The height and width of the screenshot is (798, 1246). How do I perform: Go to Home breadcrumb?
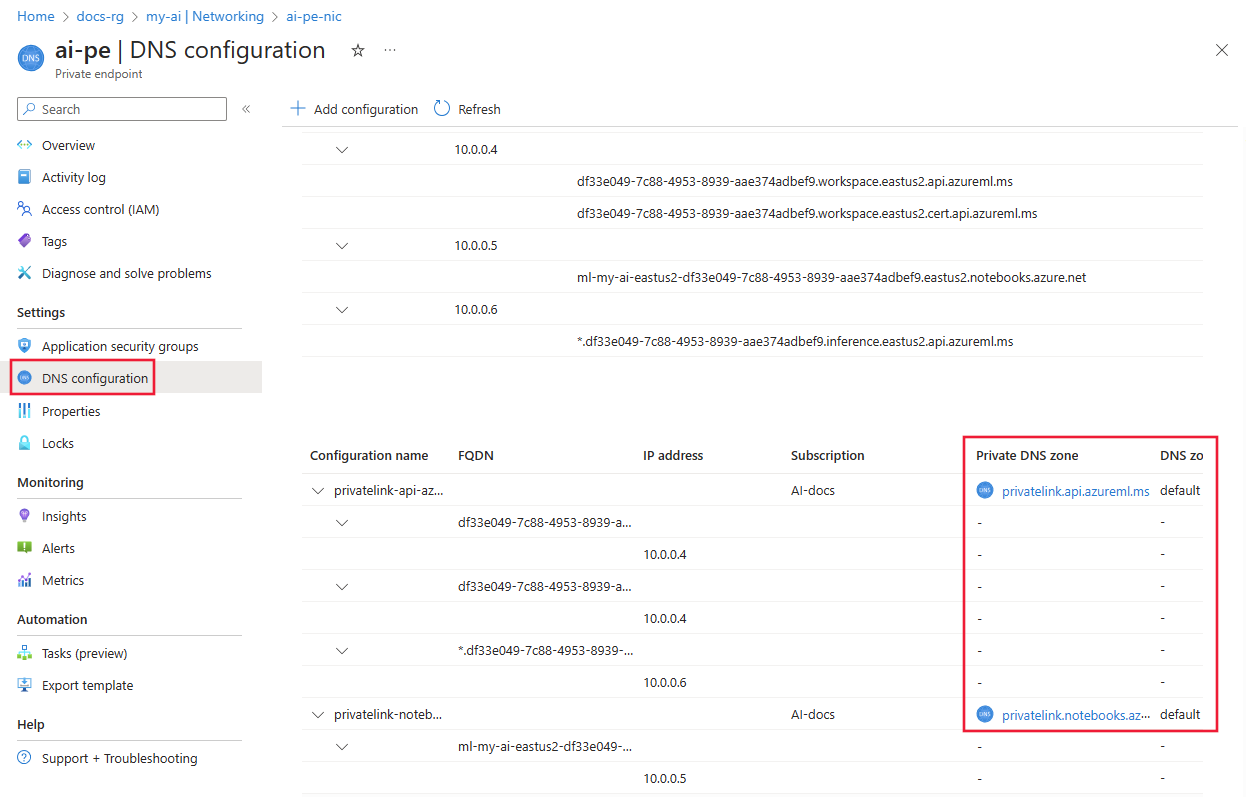click(x=36, y=16)
